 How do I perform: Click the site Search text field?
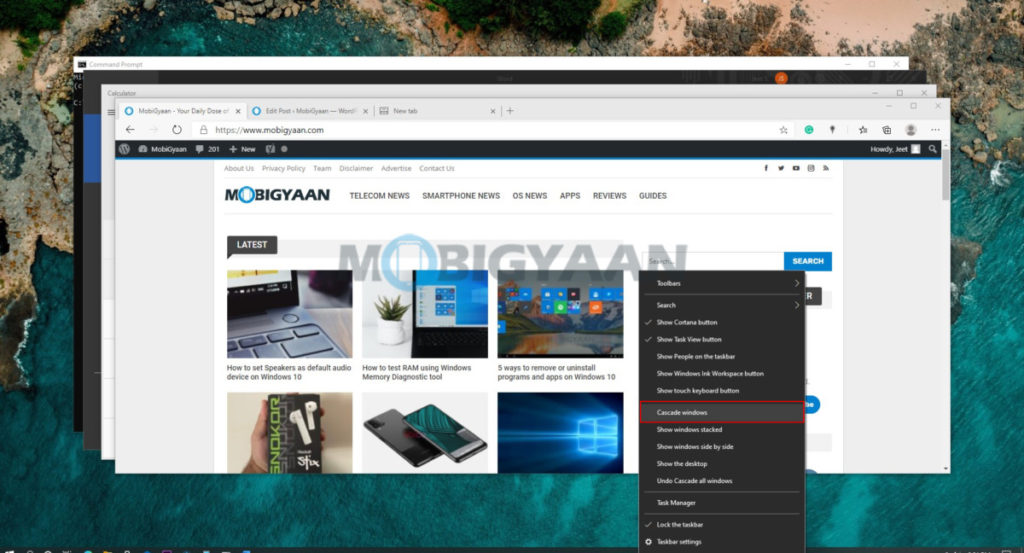pos(713,261)
